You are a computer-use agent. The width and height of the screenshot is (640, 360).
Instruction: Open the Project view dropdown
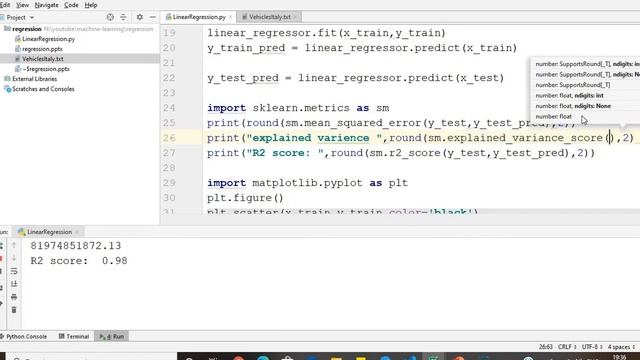[32, 18]
